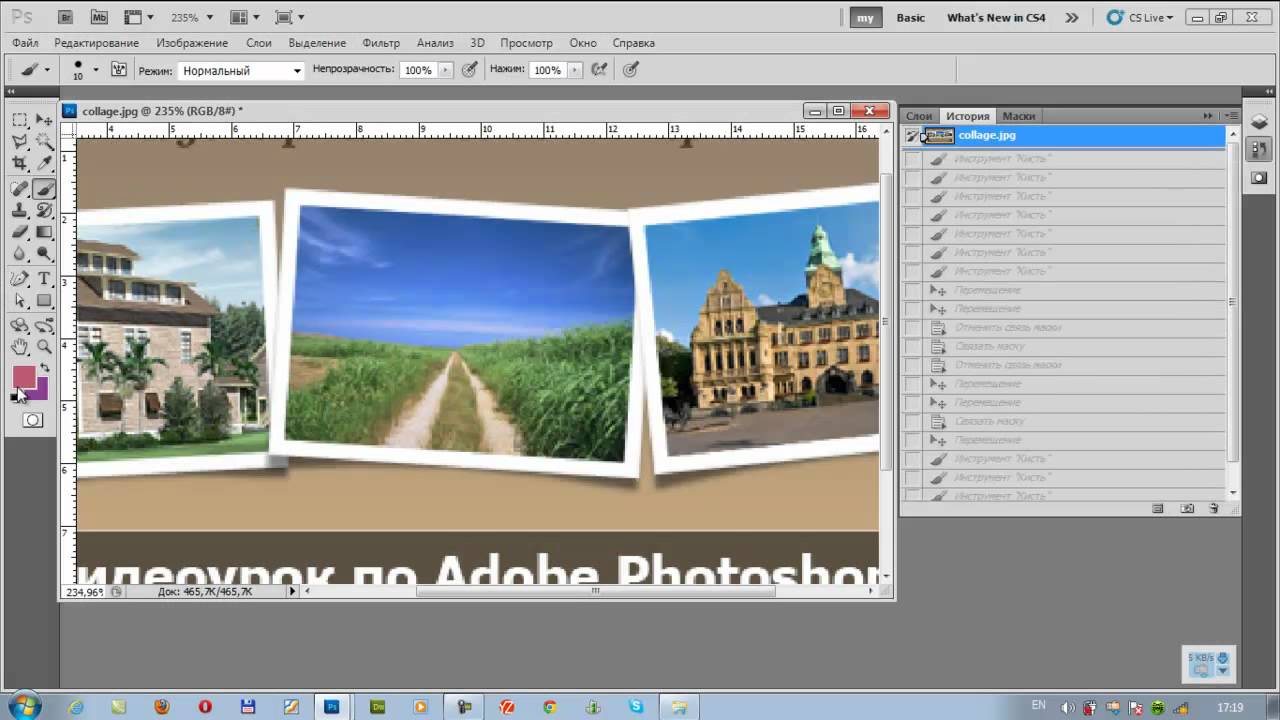Screen dimensions: 1280x720
Task: Select the Brush tool in toolbox
Action: click(44, 188)
